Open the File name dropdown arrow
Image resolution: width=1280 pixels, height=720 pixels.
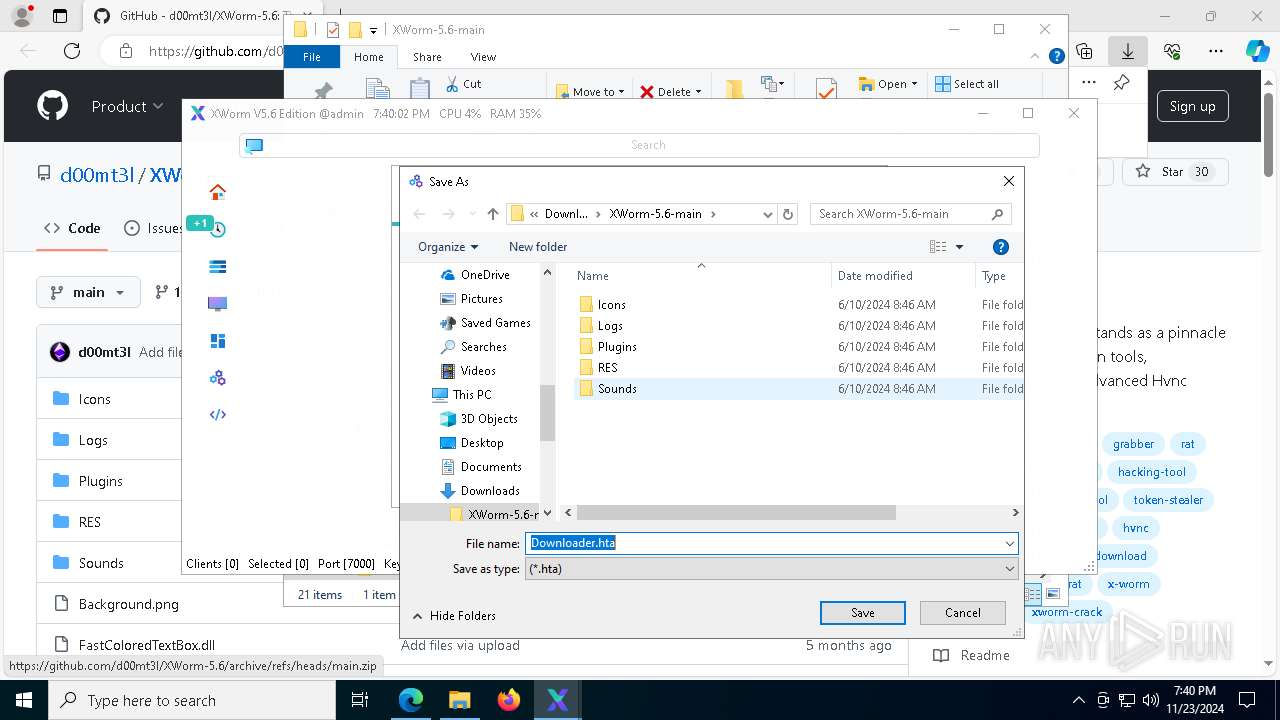coord(1009,543)
